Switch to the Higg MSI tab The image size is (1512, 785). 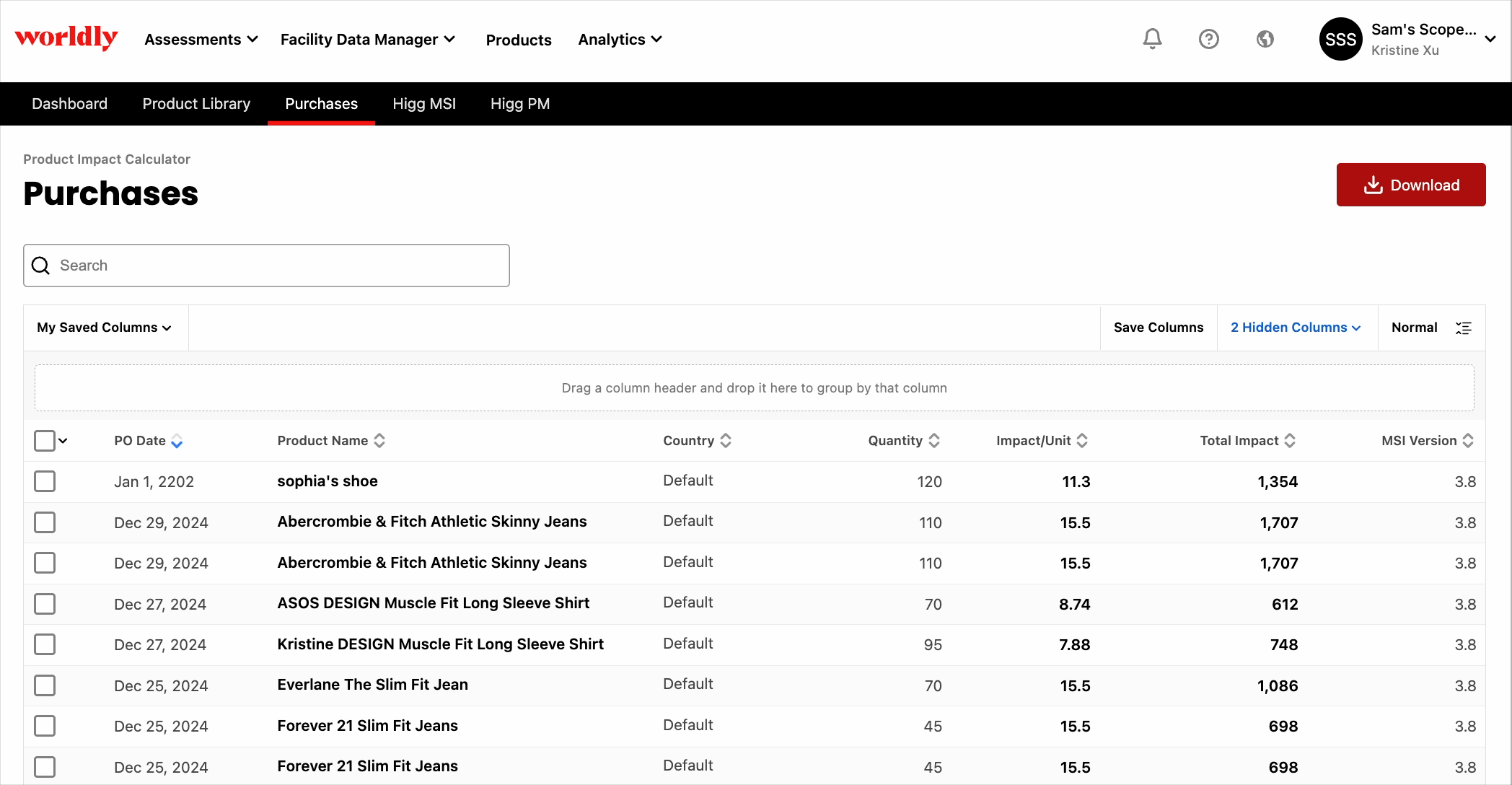[x=424, y=104]
